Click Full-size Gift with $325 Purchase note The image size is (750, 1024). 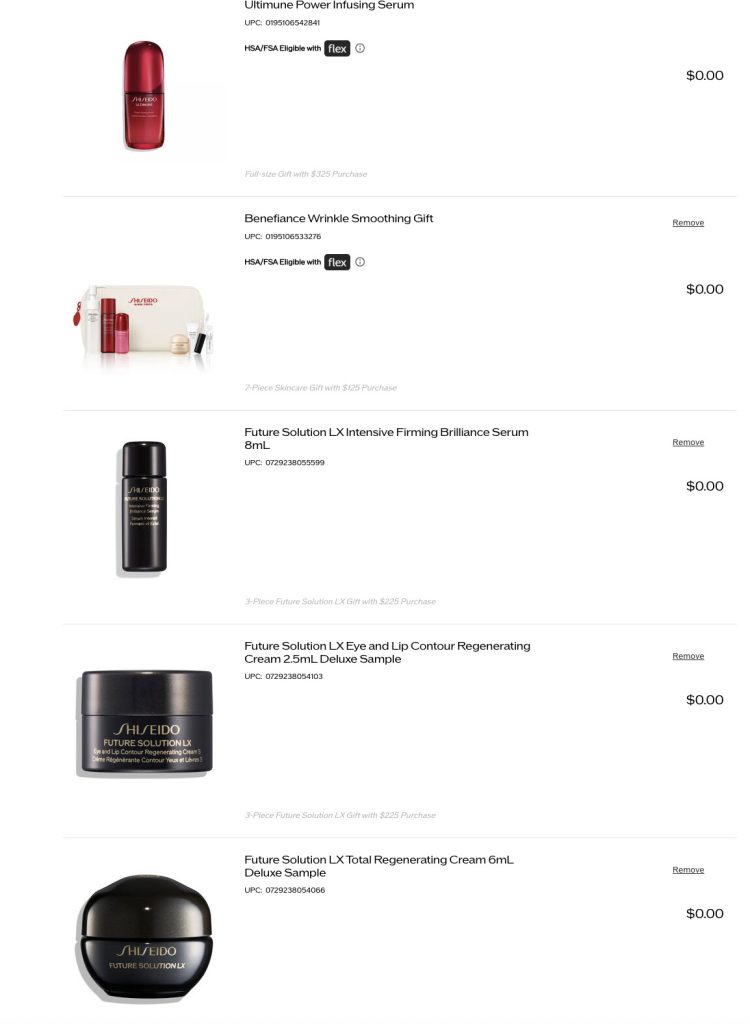click(x=306, y=174)
